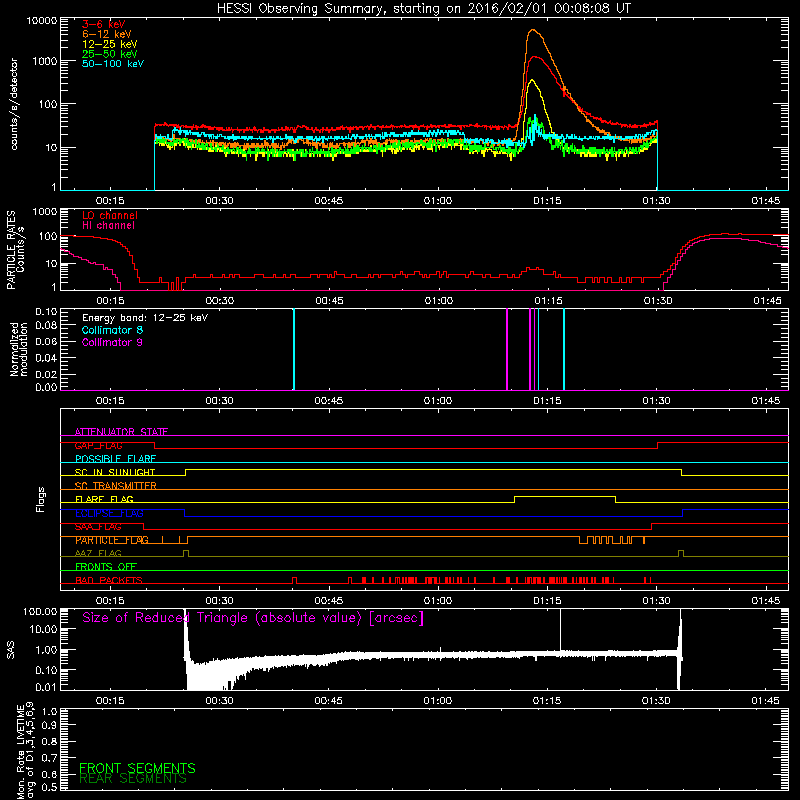Select the 6-12 keV legend label
Viewport: 800px width, 800px height.
[x=107, y=34]
